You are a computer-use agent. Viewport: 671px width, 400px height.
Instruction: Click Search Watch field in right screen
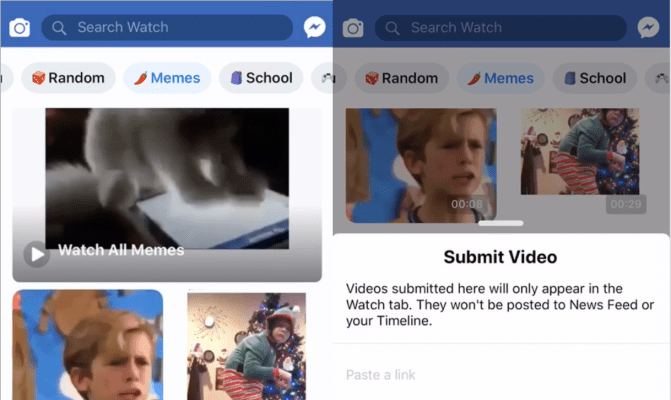point(501,28)
